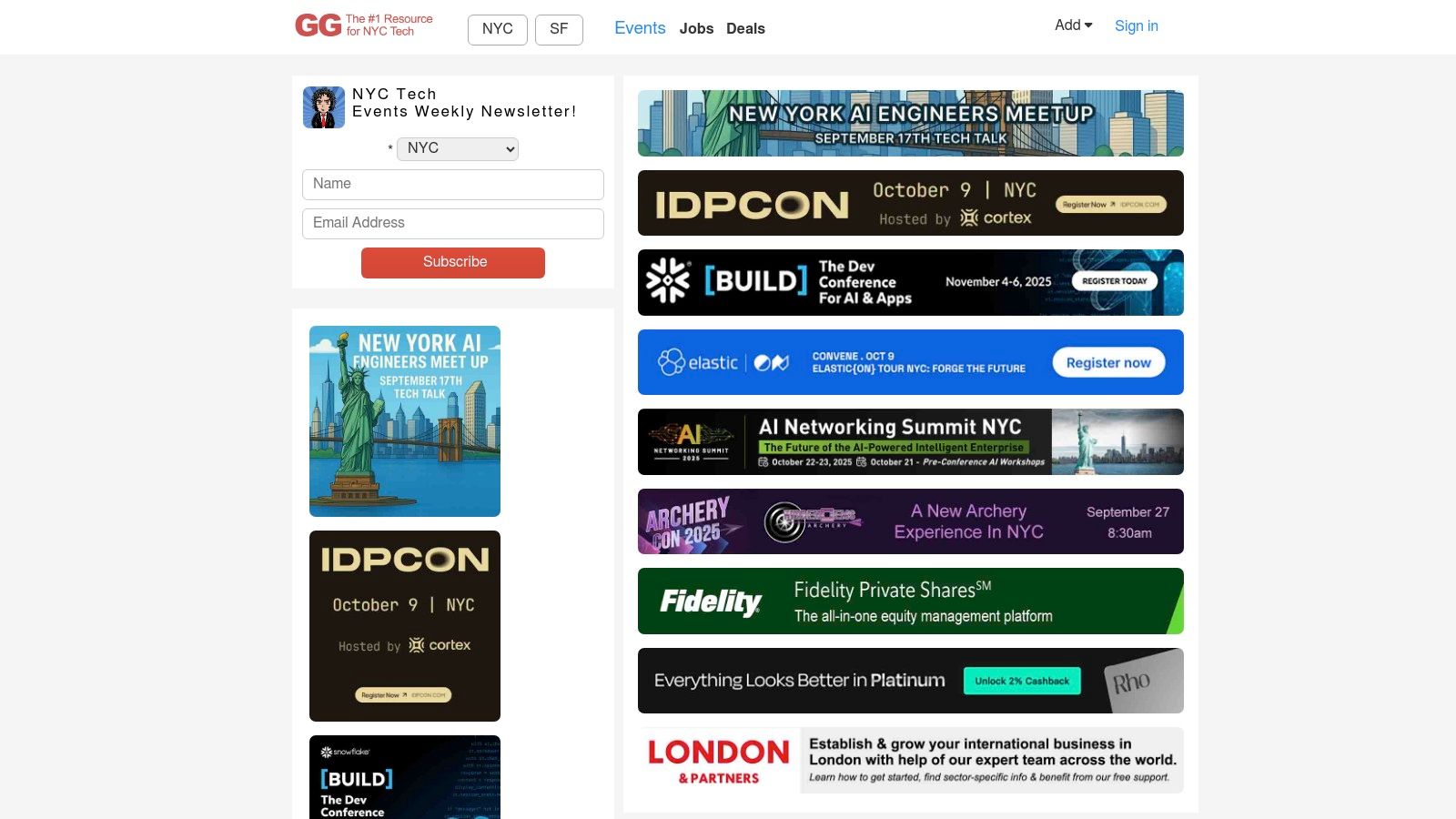Viewport: 1456px width, 819px height.
Task: Open the New York AI Engineers Meetup thumbnail
Action: pos(405,421)
